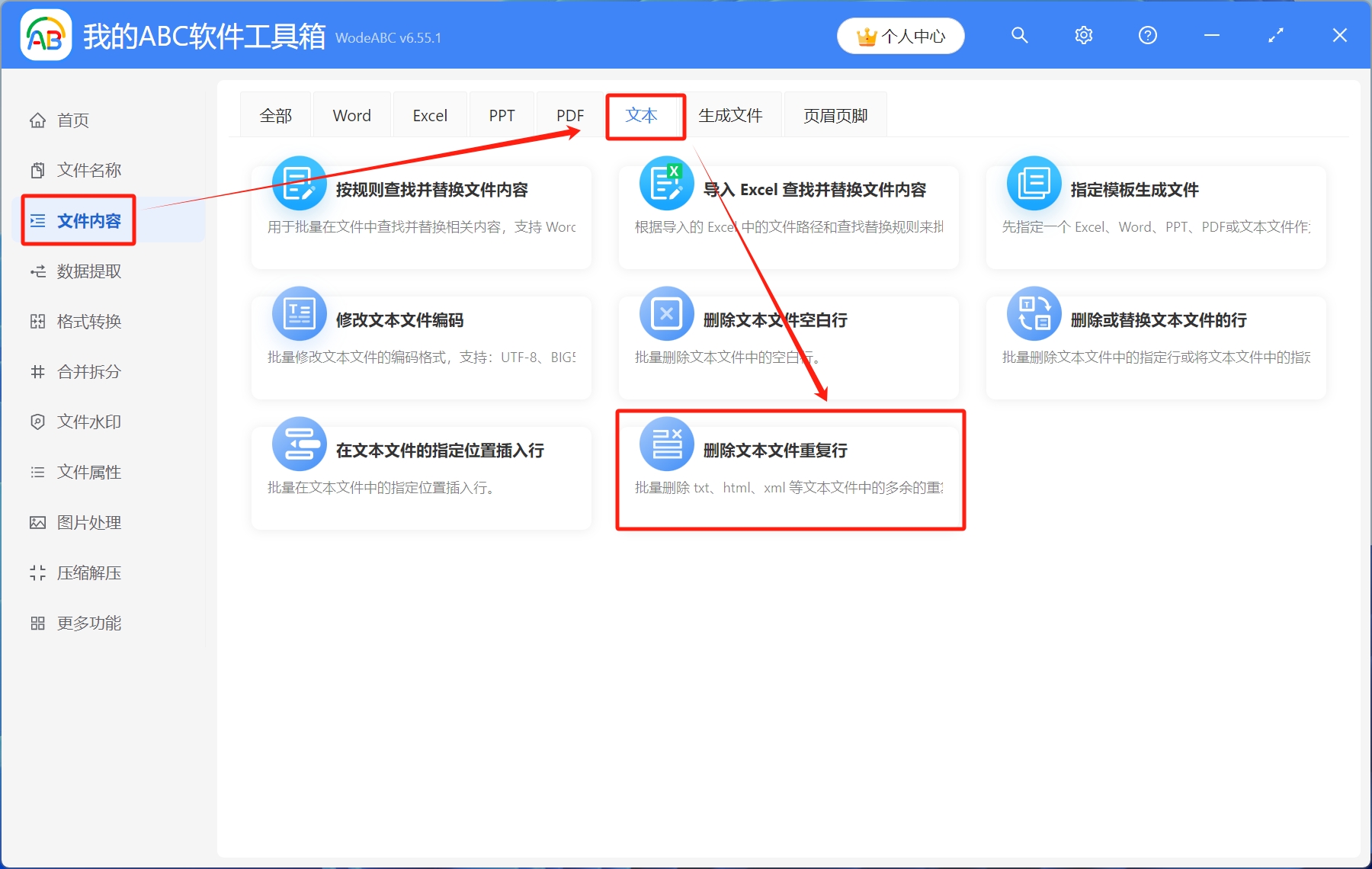The height and width of the screenshot is (869, 1372).
Task: Click the help question mark icon
Action: pos(1147,35)
